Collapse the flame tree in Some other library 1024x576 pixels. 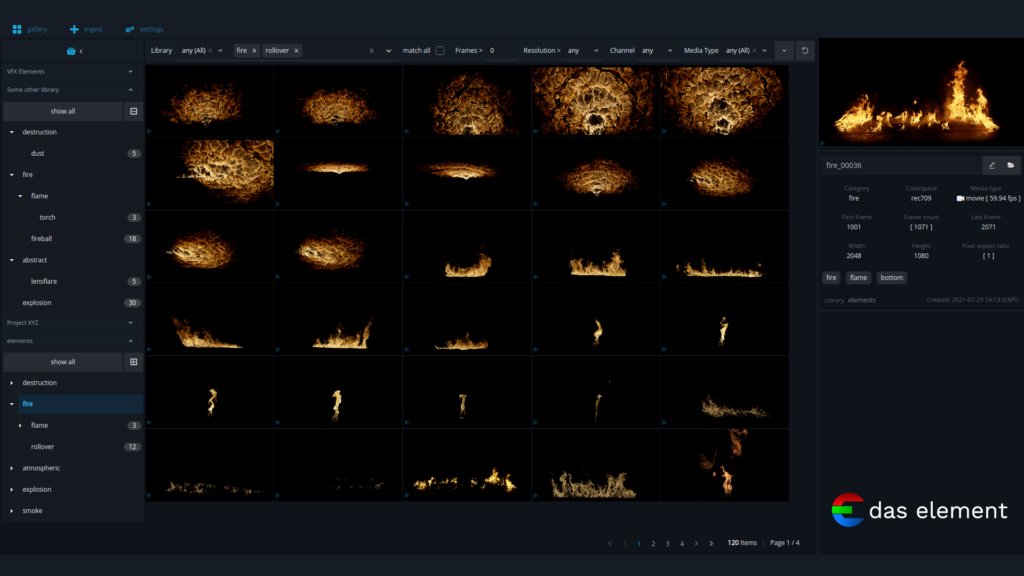(x=20, y=196)
